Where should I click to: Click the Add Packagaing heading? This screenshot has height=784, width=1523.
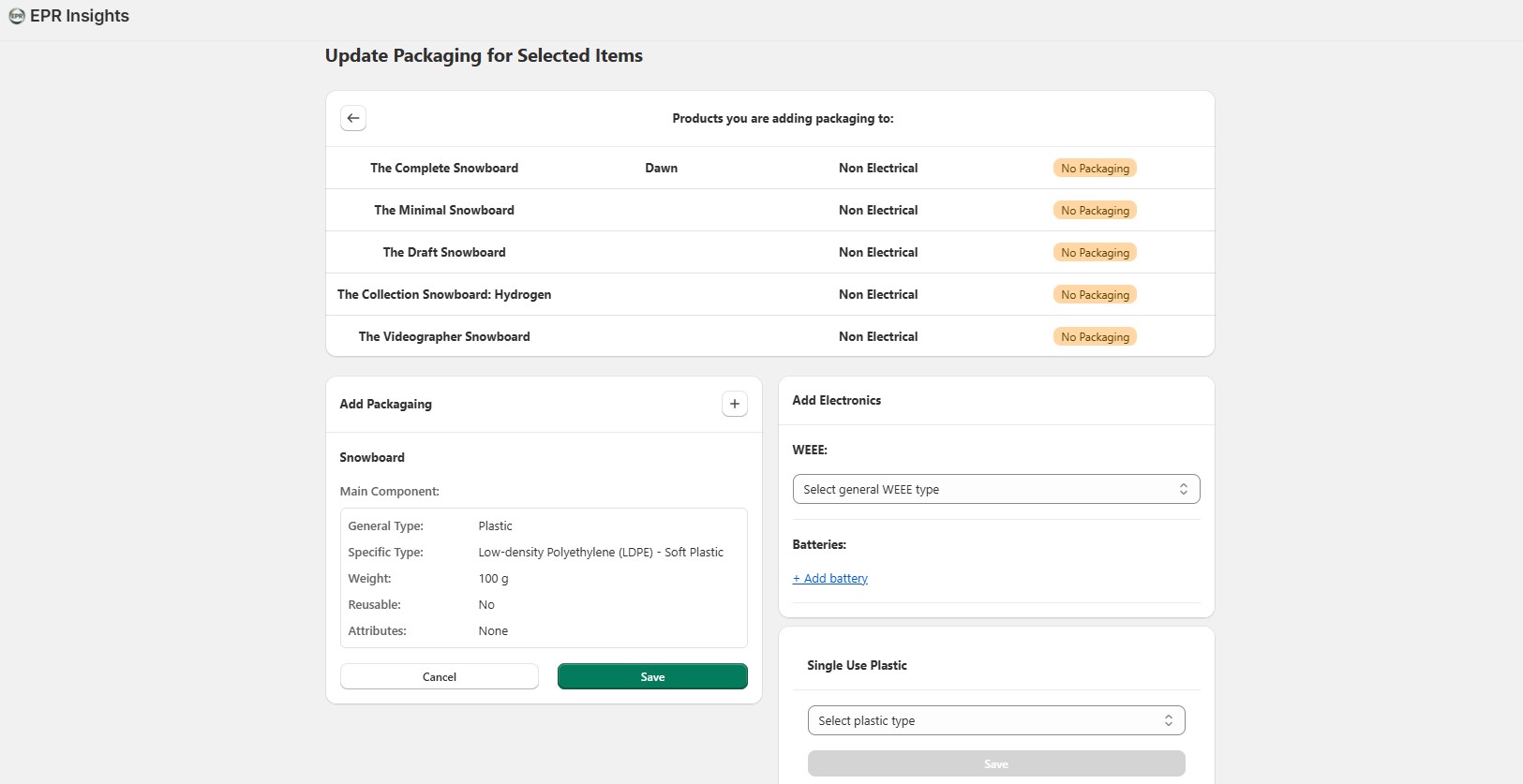point(385,404)
